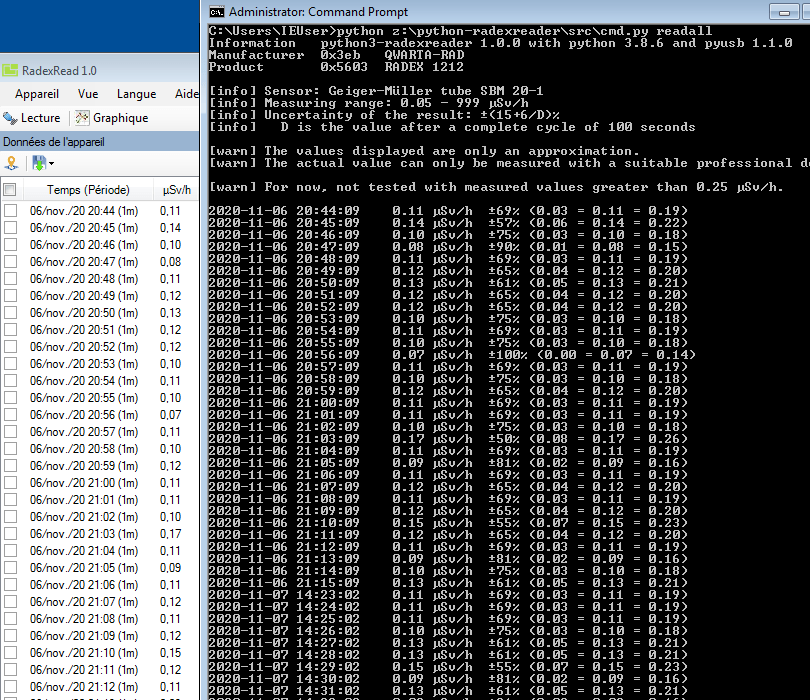Check the 06/nov./20 20:53 row checkbox
The image size is (810, 700).
10,364
